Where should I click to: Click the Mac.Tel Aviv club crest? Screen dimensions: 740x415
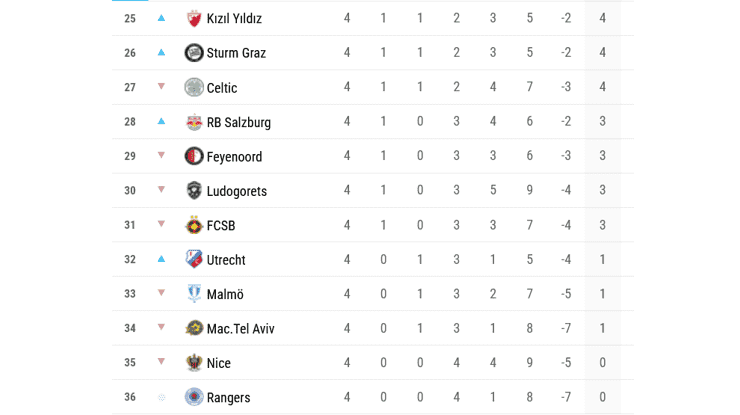tap(194, 328)
